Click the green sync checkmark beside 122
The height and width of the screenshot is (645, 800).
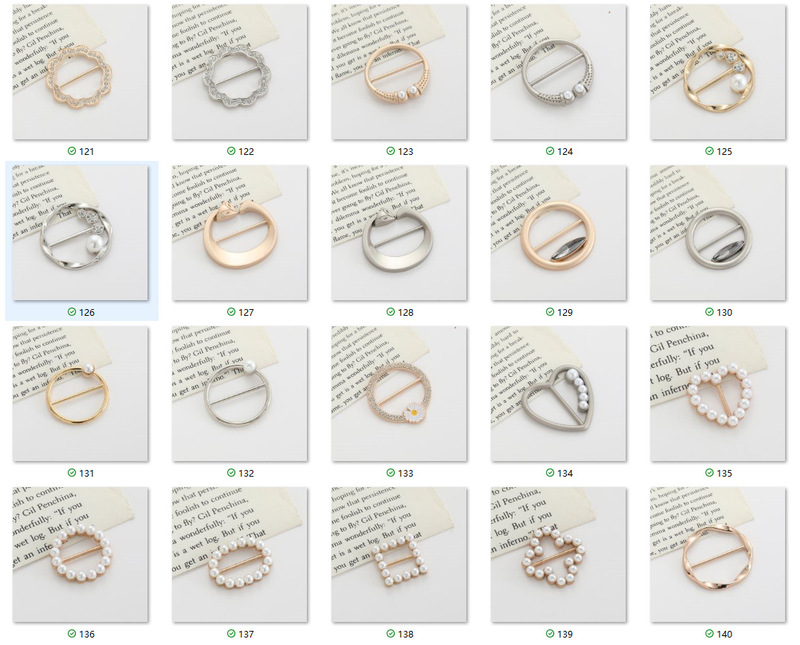click(231, 151)
